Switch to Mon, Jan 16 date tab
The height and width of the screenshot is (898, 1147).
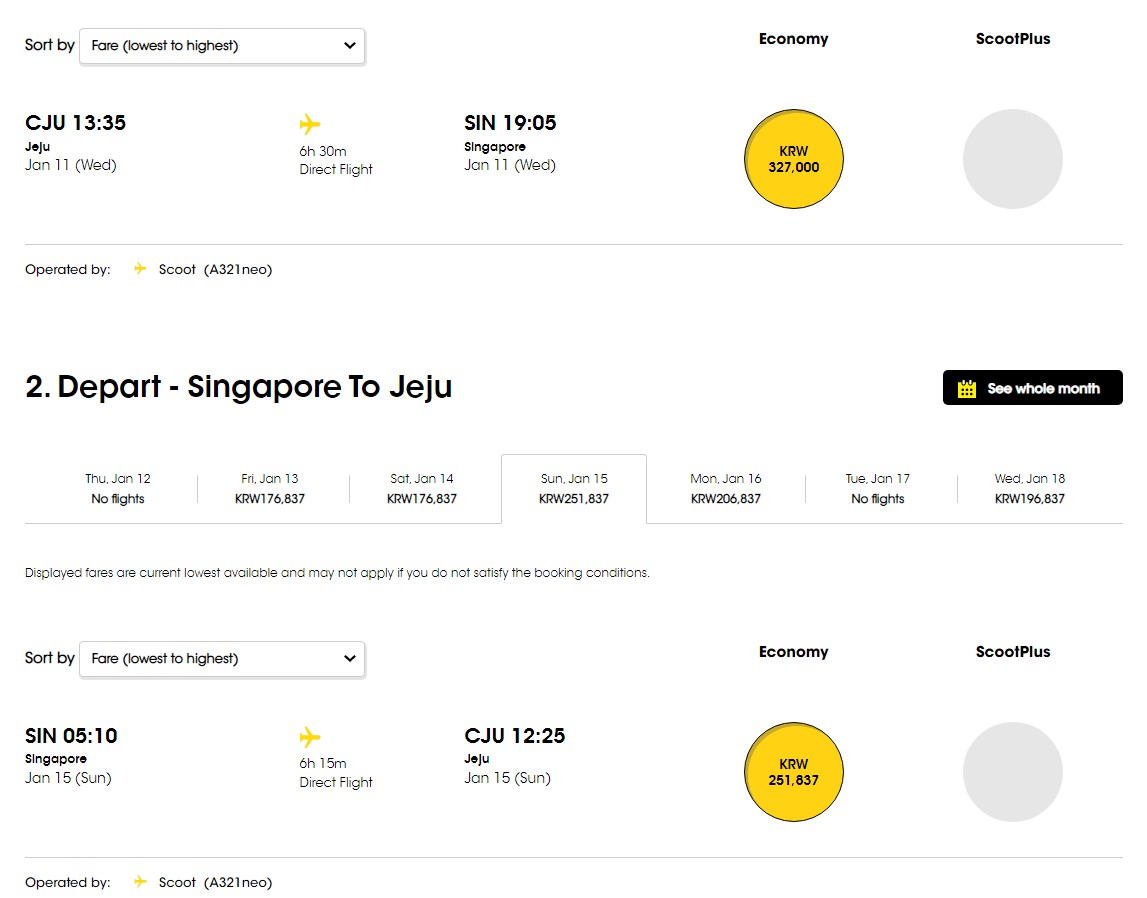click(x=726, y=488)
